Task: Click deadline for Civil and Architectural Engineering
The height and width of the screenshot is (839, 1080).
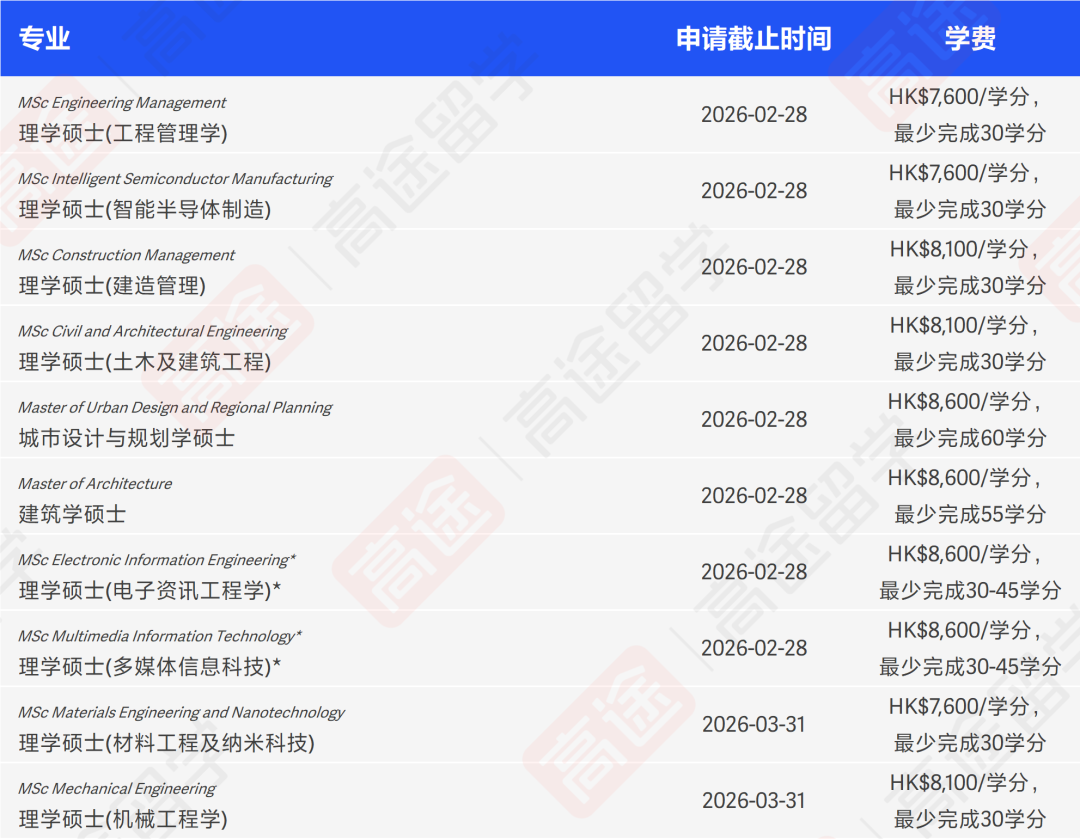Action: [754, 343]
